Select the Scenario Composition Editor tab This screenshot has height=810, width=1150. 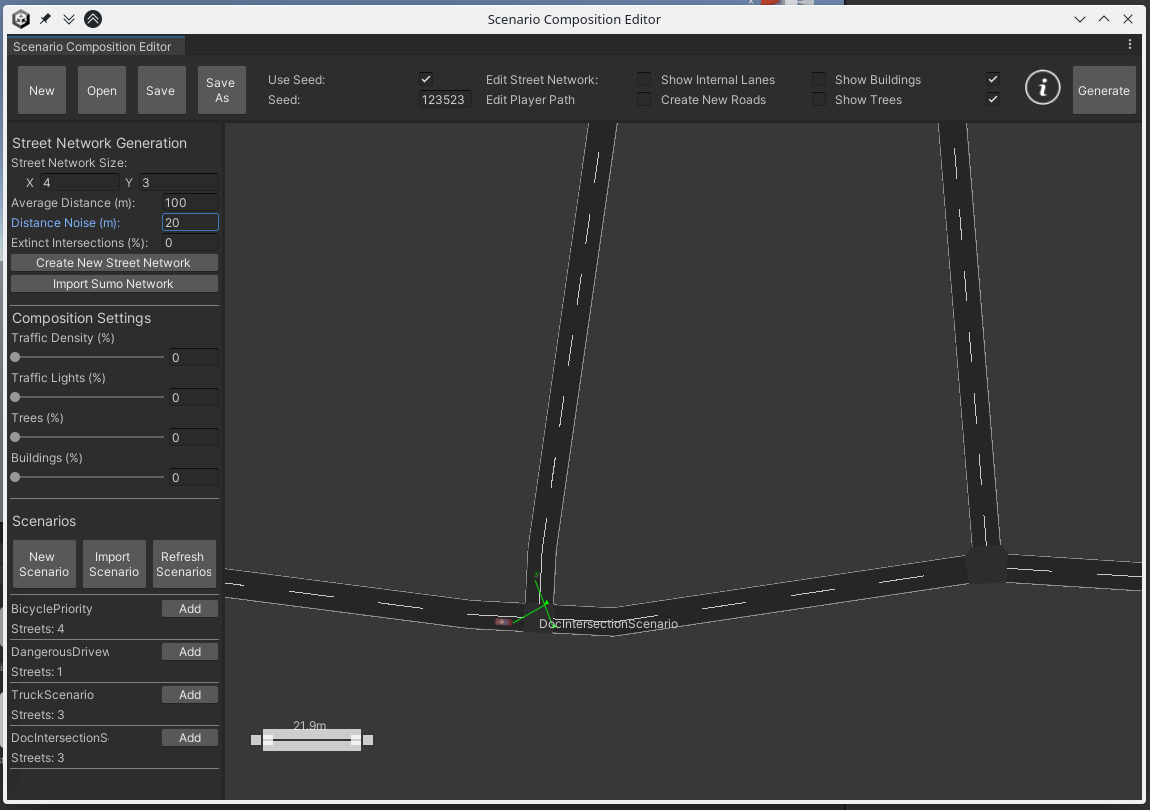pos(95,46)
